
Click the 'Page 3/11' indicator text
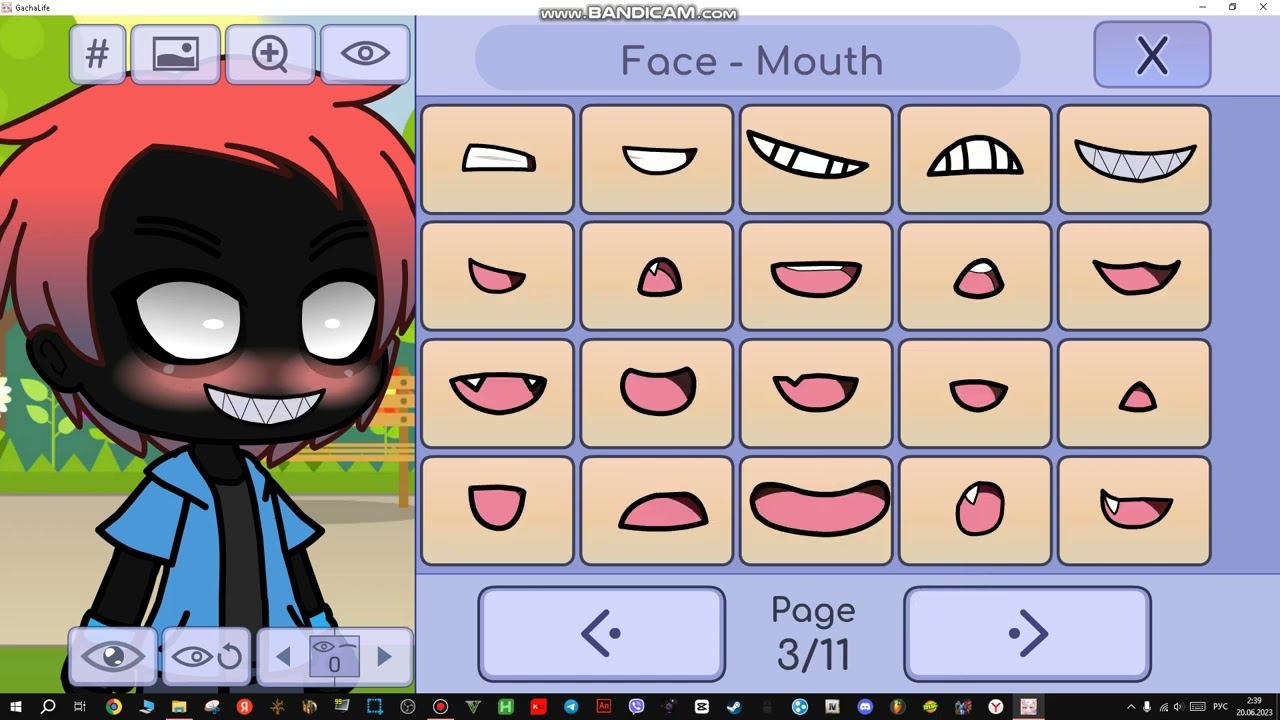(x=814, y=633)
